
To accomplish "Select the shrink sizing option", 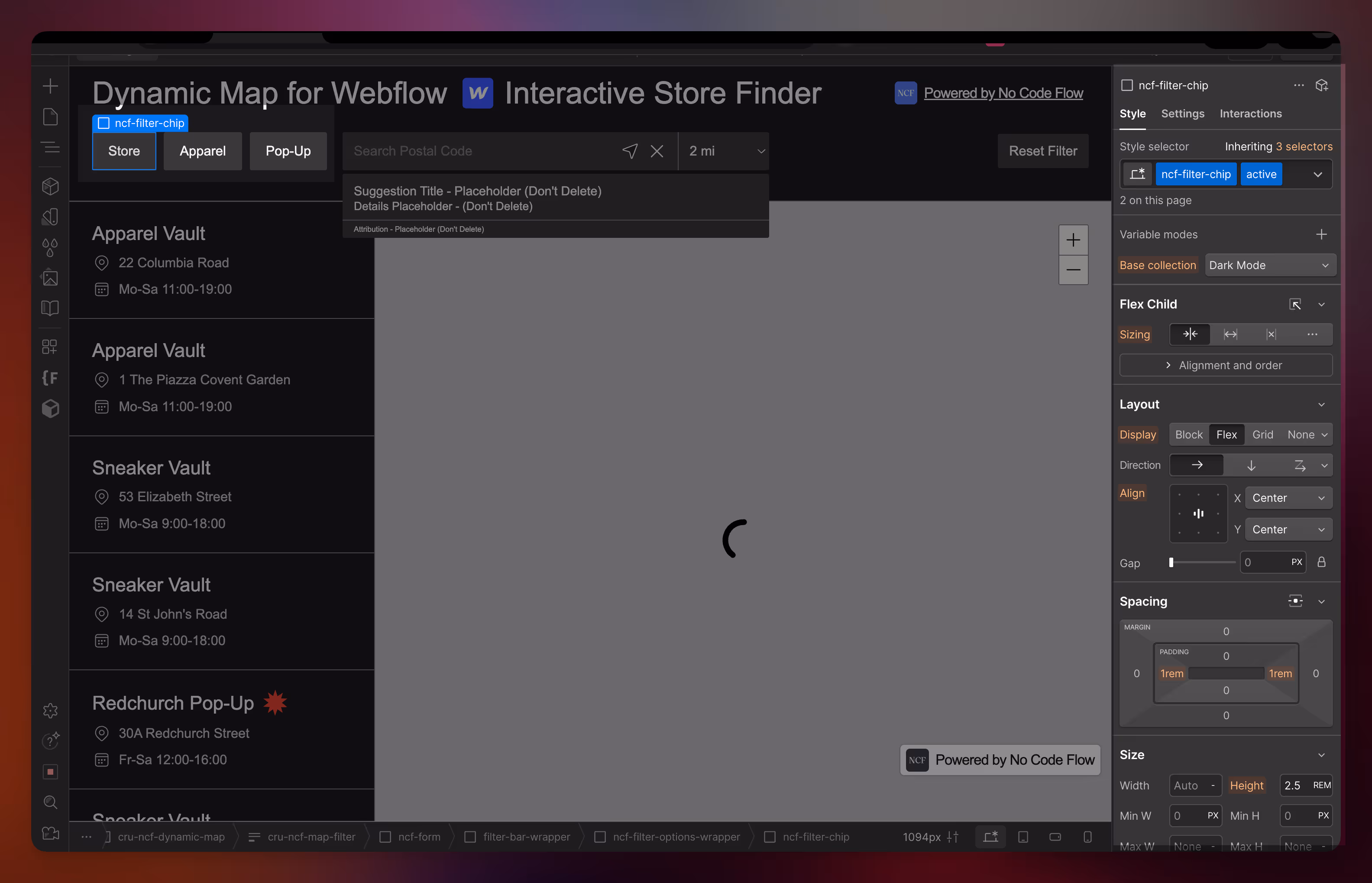I will [x=1190, y=334].
